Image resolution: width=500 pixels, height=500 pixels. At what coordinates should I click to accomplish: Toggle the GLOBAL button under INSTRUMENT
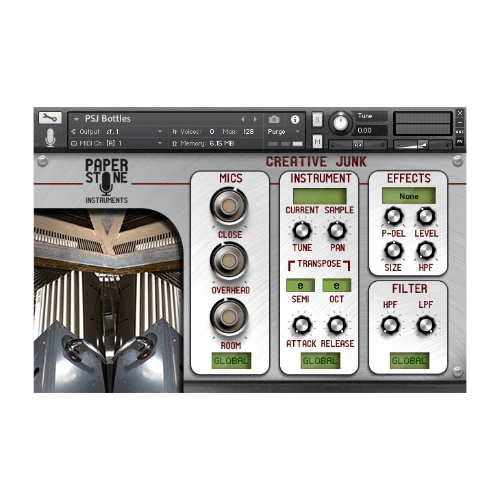coord(320,361)
